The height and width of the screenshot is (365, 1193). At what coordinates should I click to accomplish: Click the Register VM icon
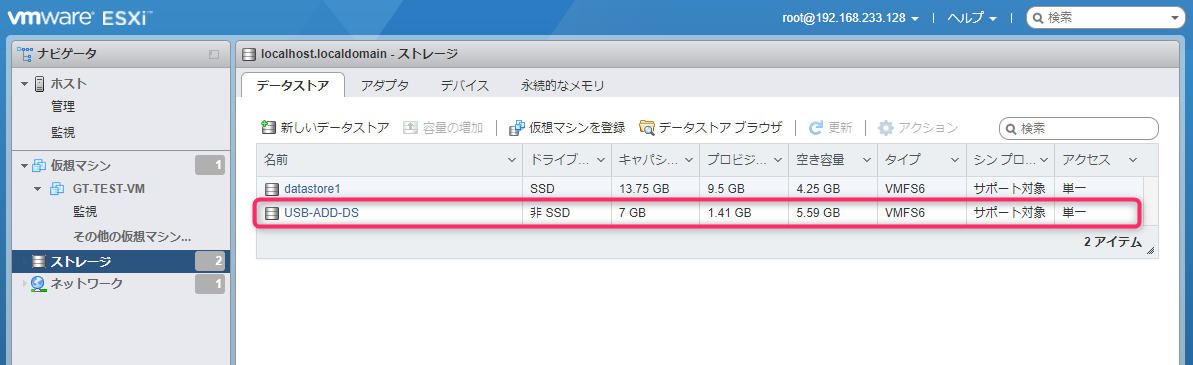(x=517, y=128)
